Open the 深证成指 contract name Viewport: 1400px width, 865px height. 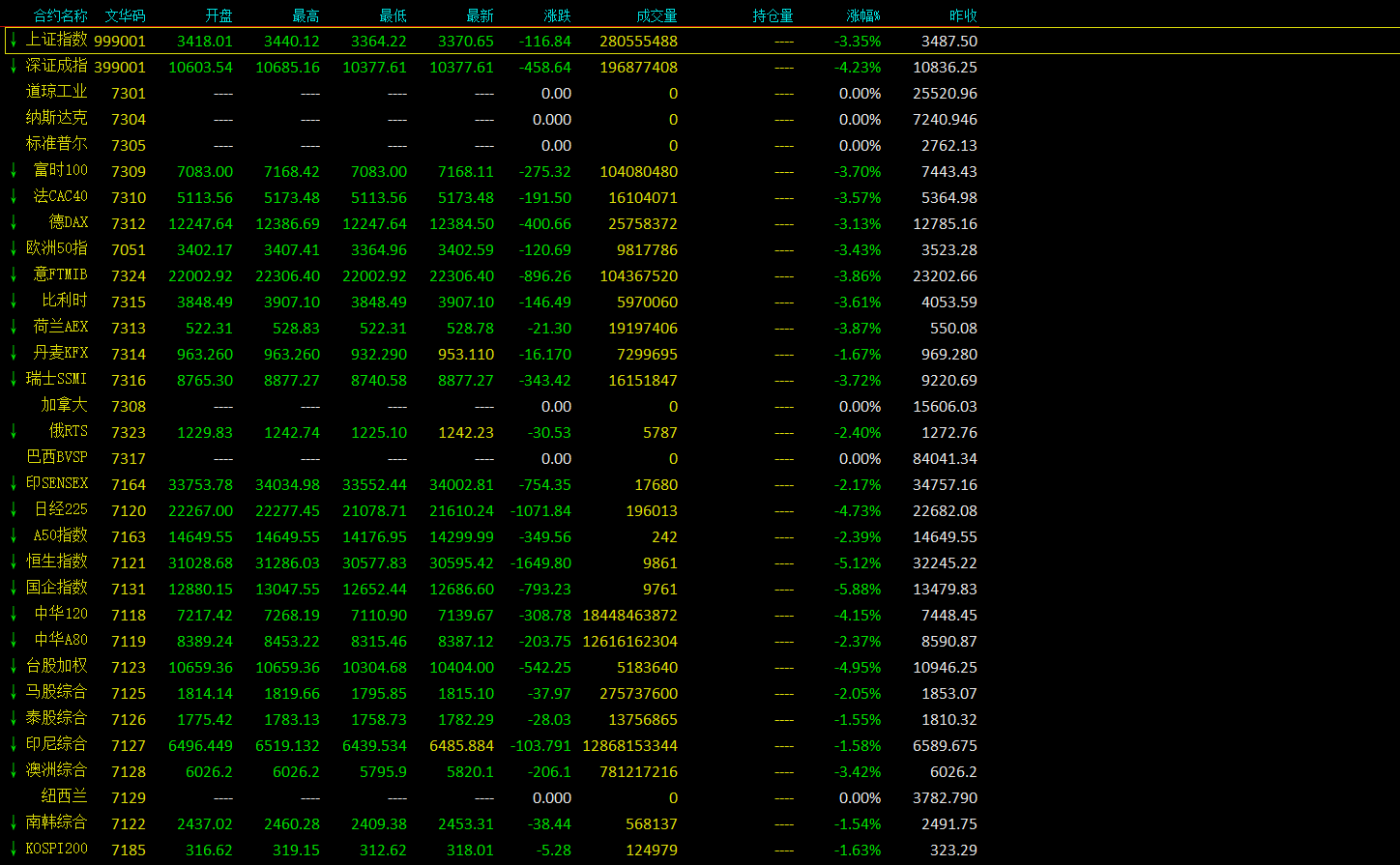(x=56, y=67)
